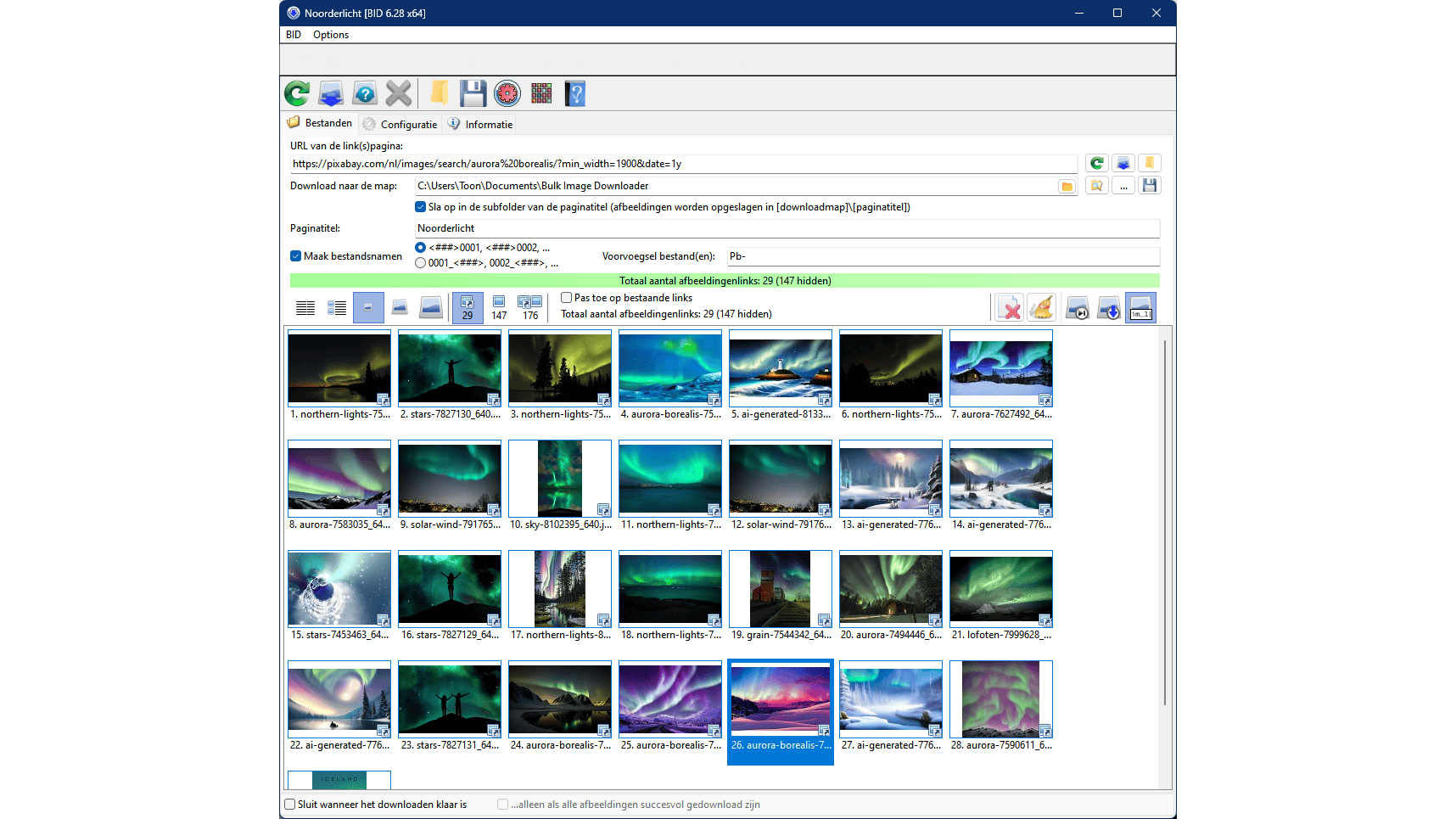Switch to the Configuratie tab
This screenshot has width=1456, height=819.
[x=400, y=125]
